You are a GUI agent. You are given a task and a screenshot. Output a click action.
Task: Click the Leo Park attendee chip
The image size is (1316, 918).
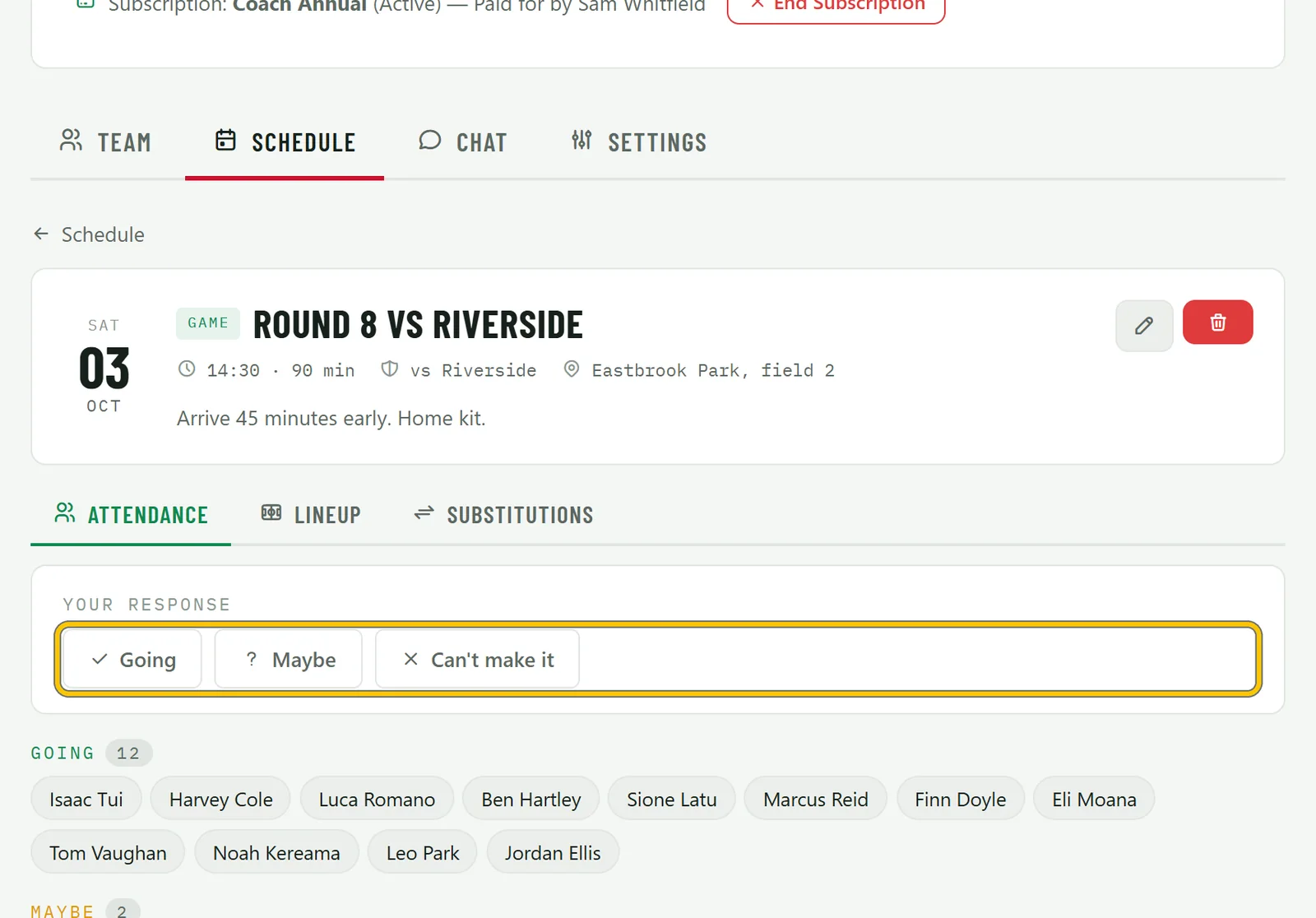point(423,853)
